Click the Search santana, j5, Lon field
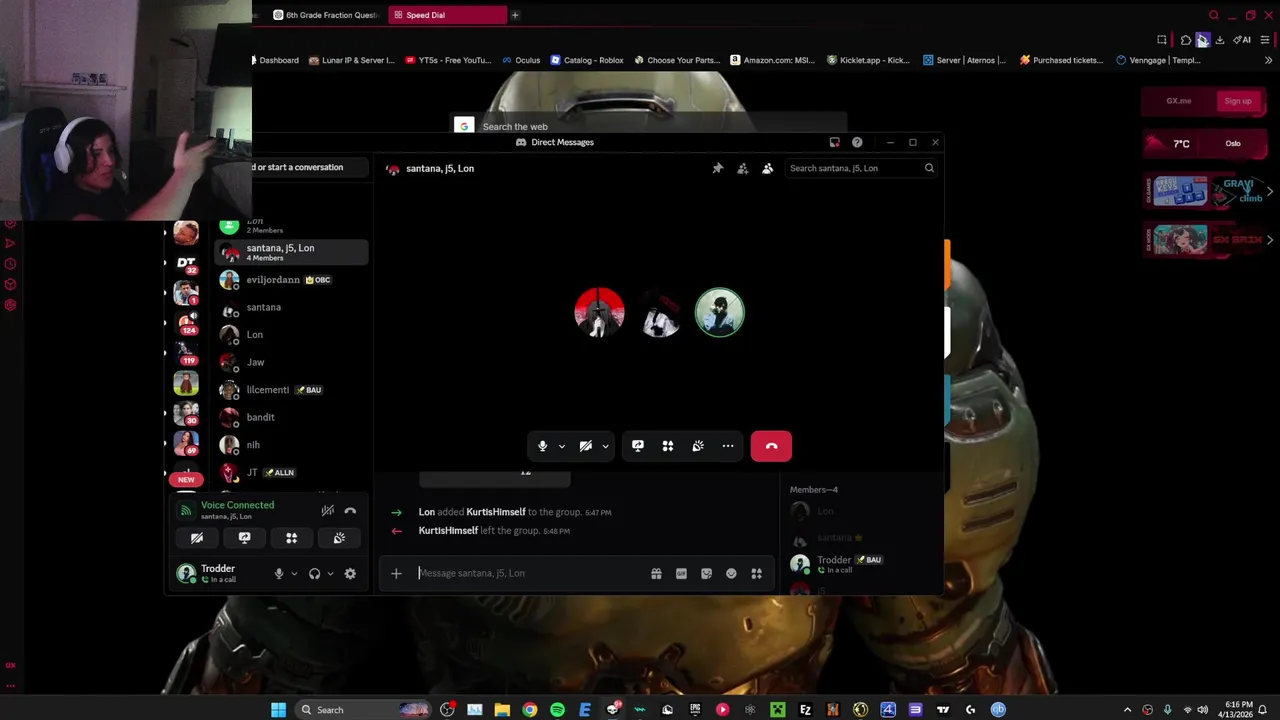This screenshot has width=1280, height=720. [860, 168]
